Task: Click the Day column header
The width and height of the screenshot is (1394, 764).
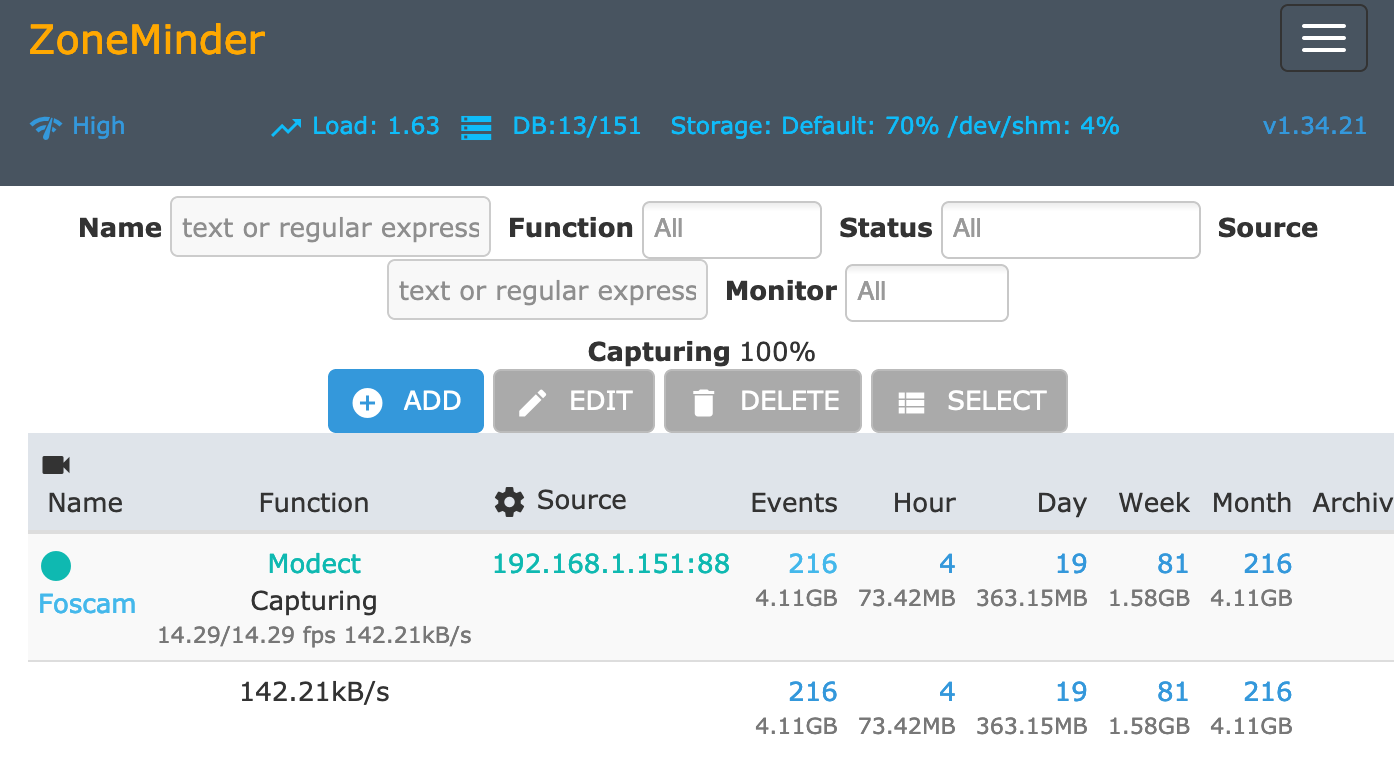Action: pyautogui.click(x=1061, y=503)
